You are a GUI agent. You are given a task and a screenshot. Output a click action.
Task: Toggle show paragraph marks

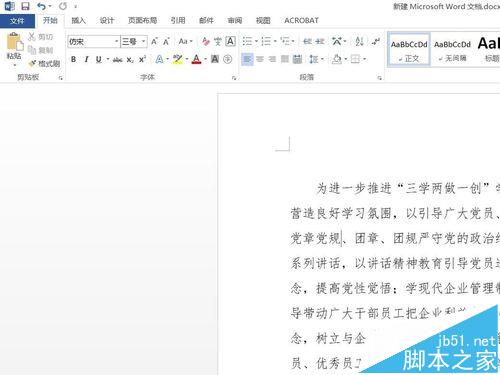376,41
